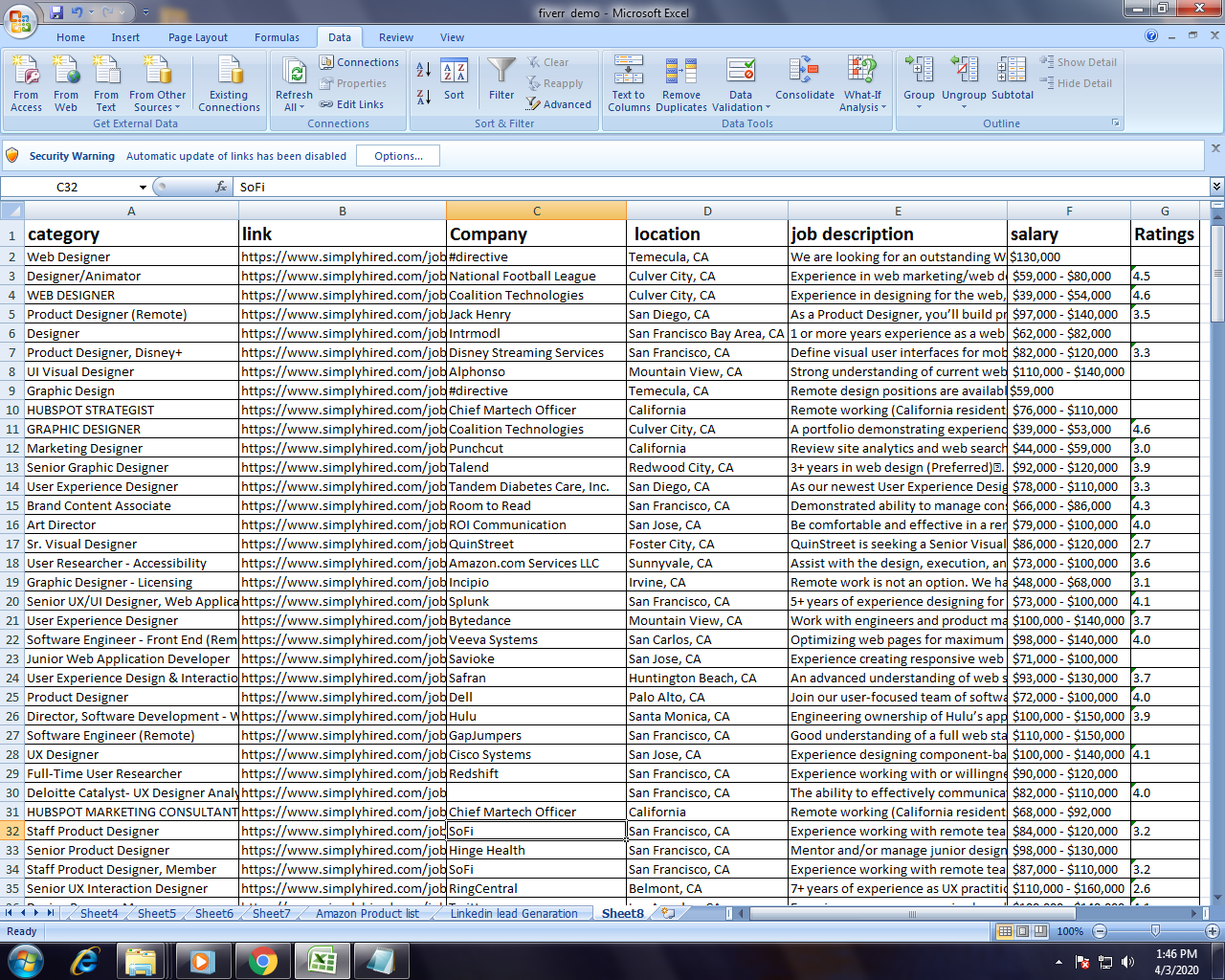Switch to the Formulas ribbon tab
The height and width of the screenshot is (980, 1225).
click(x=277, y=37)
